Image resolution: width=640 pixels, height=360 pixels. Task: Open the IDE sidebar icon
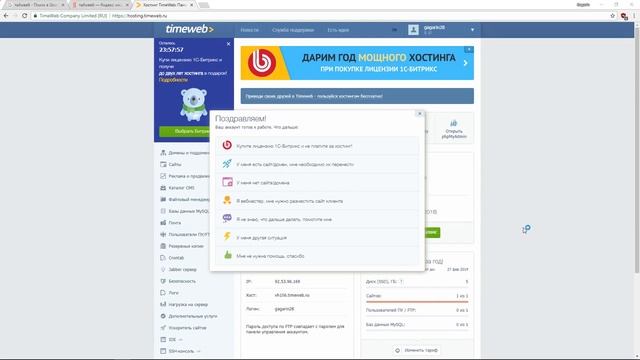163,340
